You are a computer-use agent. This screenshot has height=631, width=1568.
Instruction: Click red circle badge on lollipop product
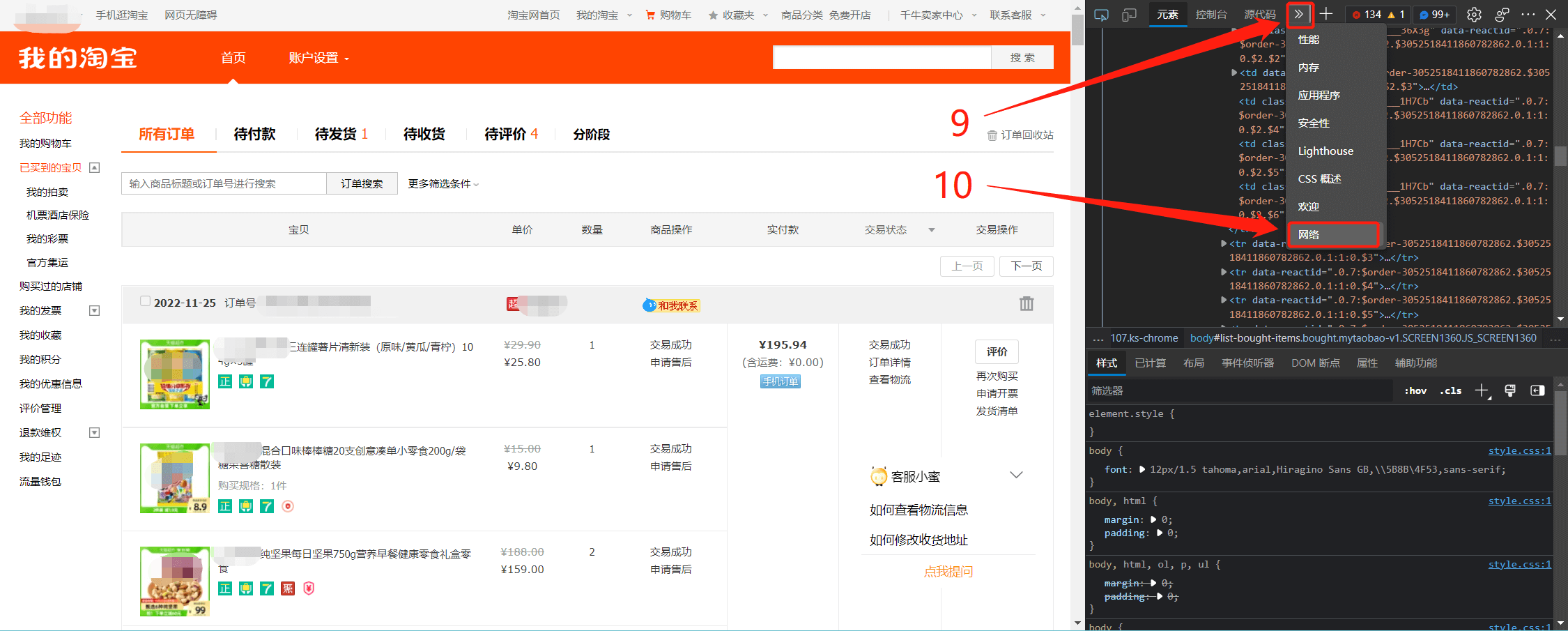[x=288, y=506]
